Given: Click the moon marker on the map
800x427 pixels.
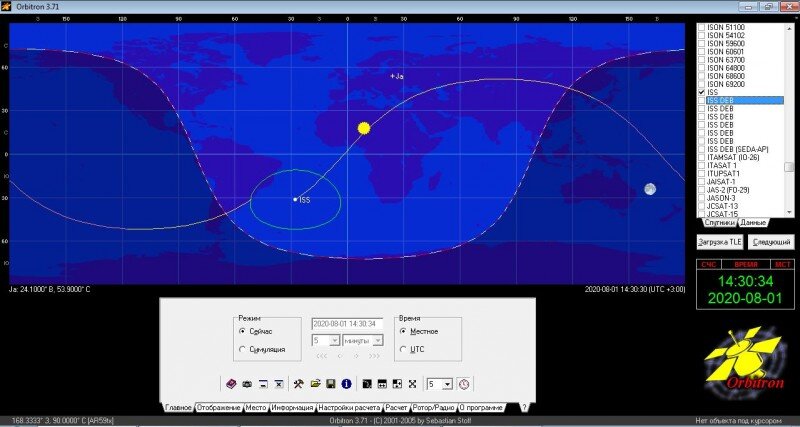Looking at the screenshot, I should (649, 189).
